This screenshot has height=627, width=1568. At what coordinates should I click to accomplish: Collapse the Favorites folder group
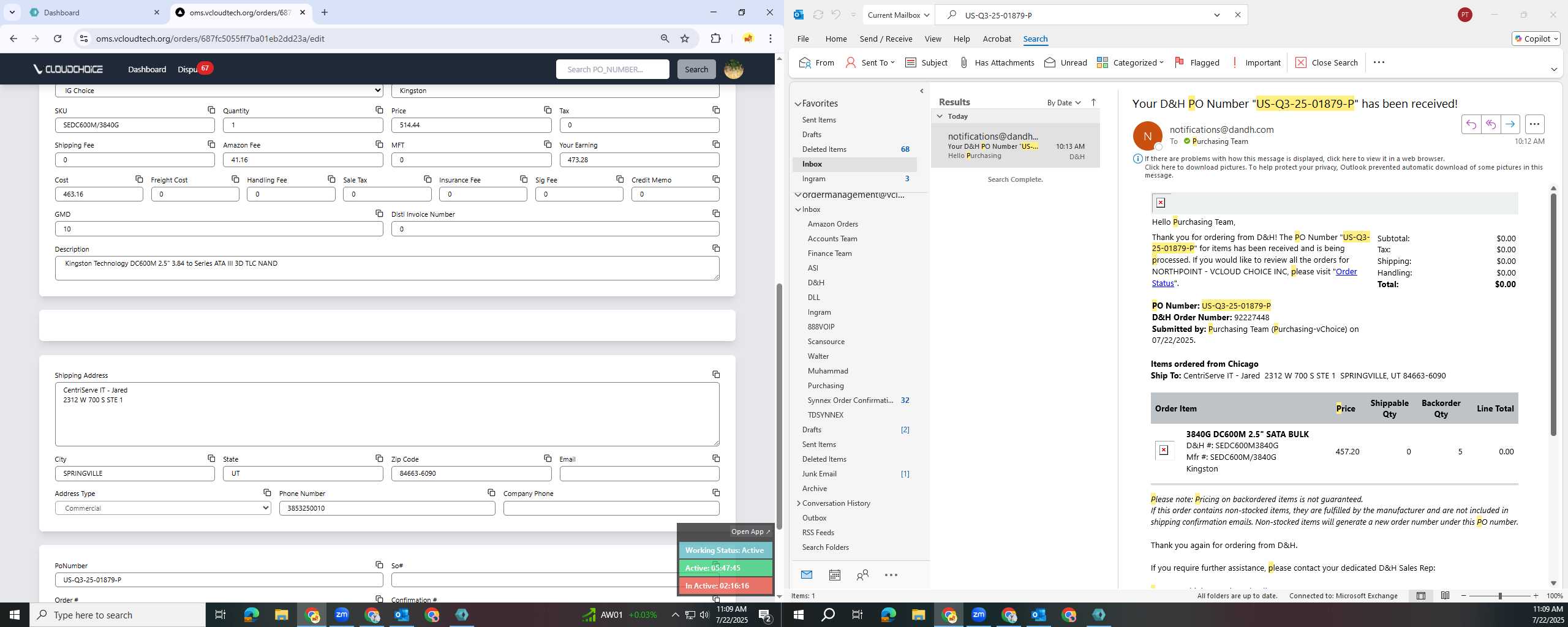798,104
